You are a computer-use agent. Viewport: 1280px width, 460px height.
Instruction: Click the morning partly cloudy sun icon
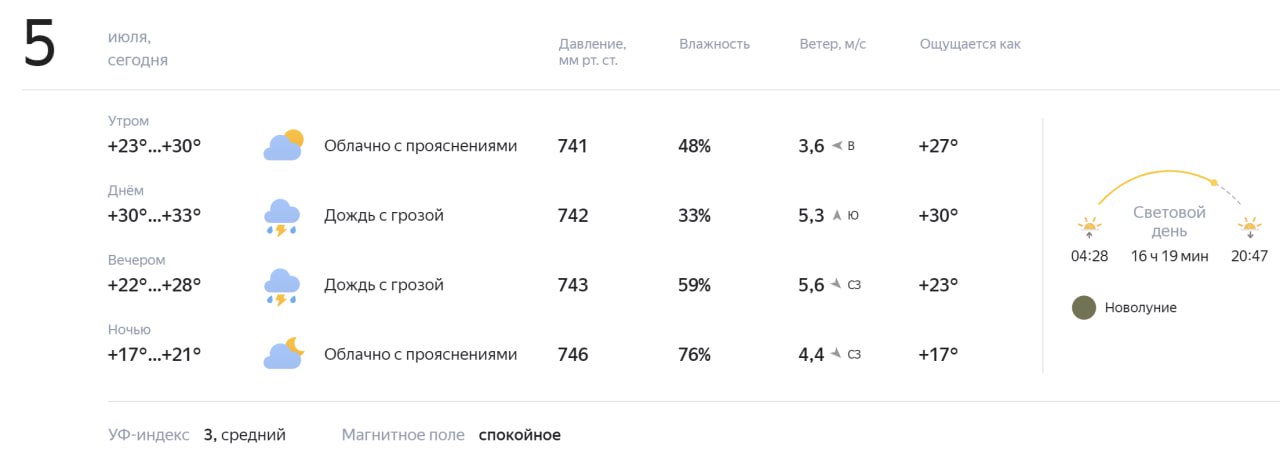283,146
